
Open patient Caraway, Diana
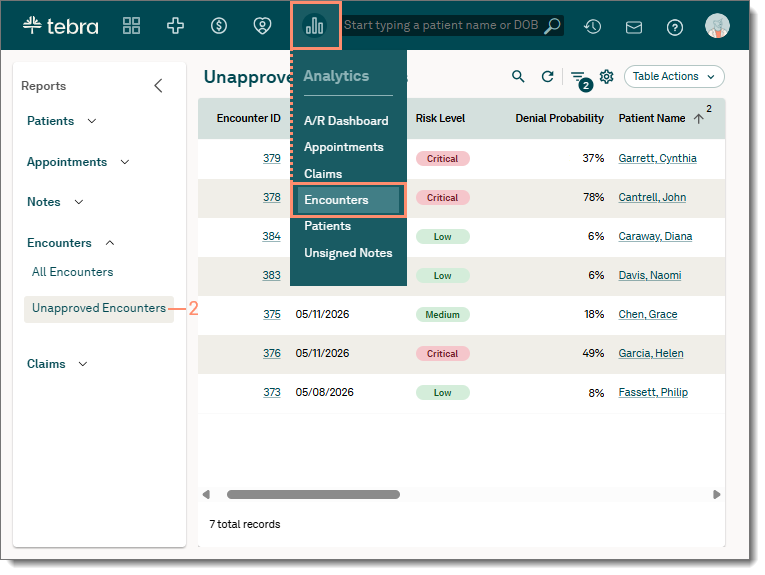(655, 236)
